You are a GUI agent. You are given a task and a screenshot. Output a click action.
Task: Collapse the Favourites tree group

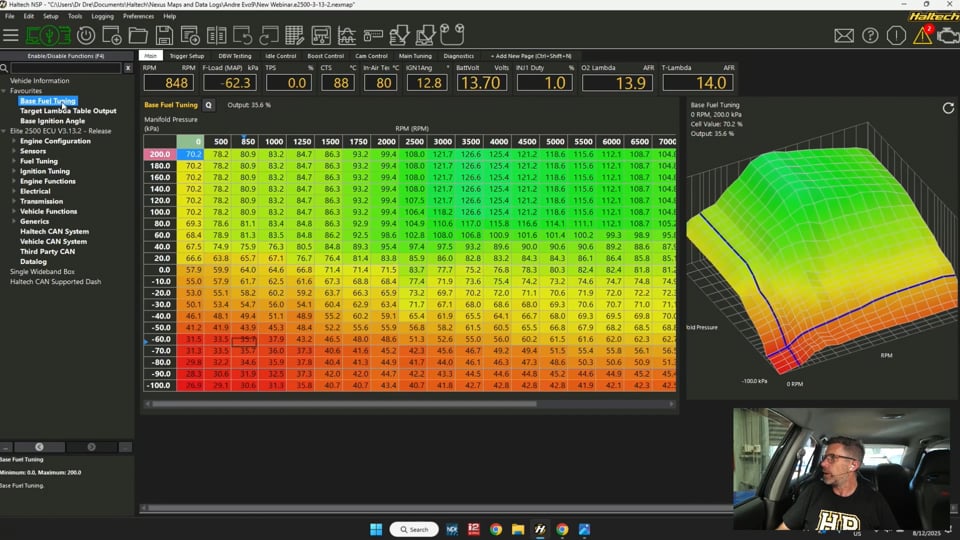click(x=4, y=91)
